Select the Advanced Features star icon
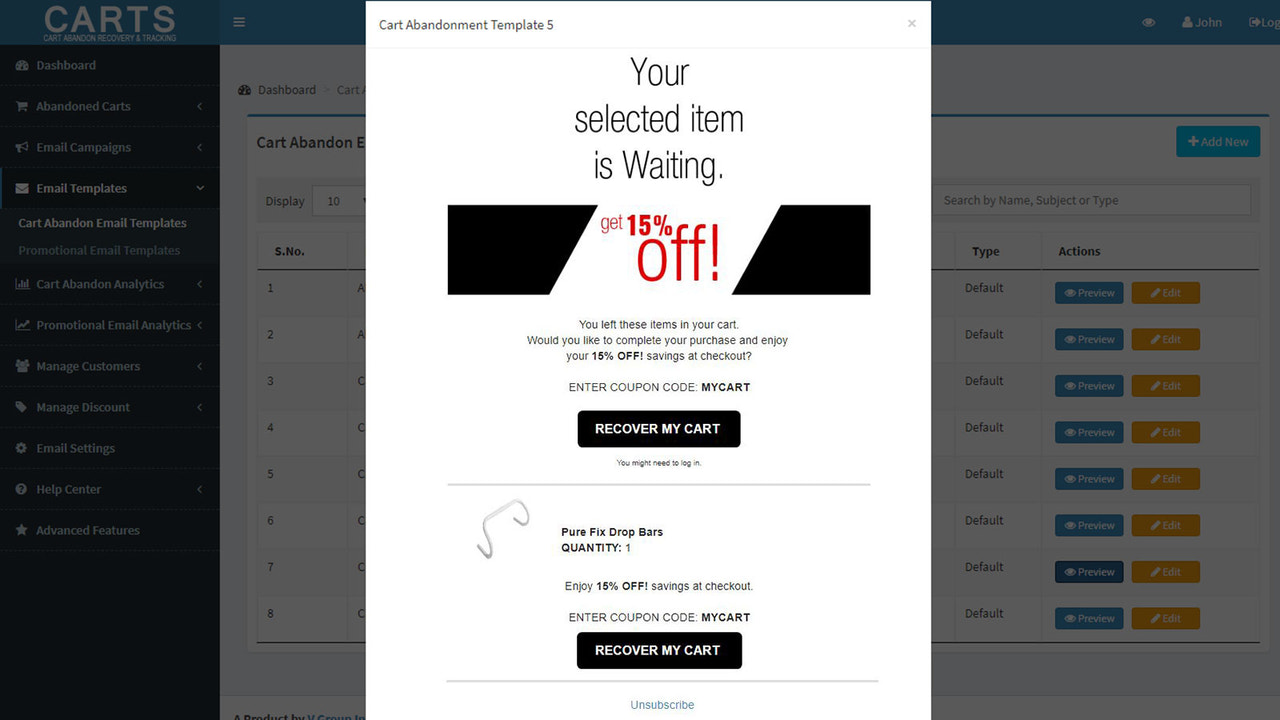The width and height of the screenshot is (1280, 720). click(23, 530)
